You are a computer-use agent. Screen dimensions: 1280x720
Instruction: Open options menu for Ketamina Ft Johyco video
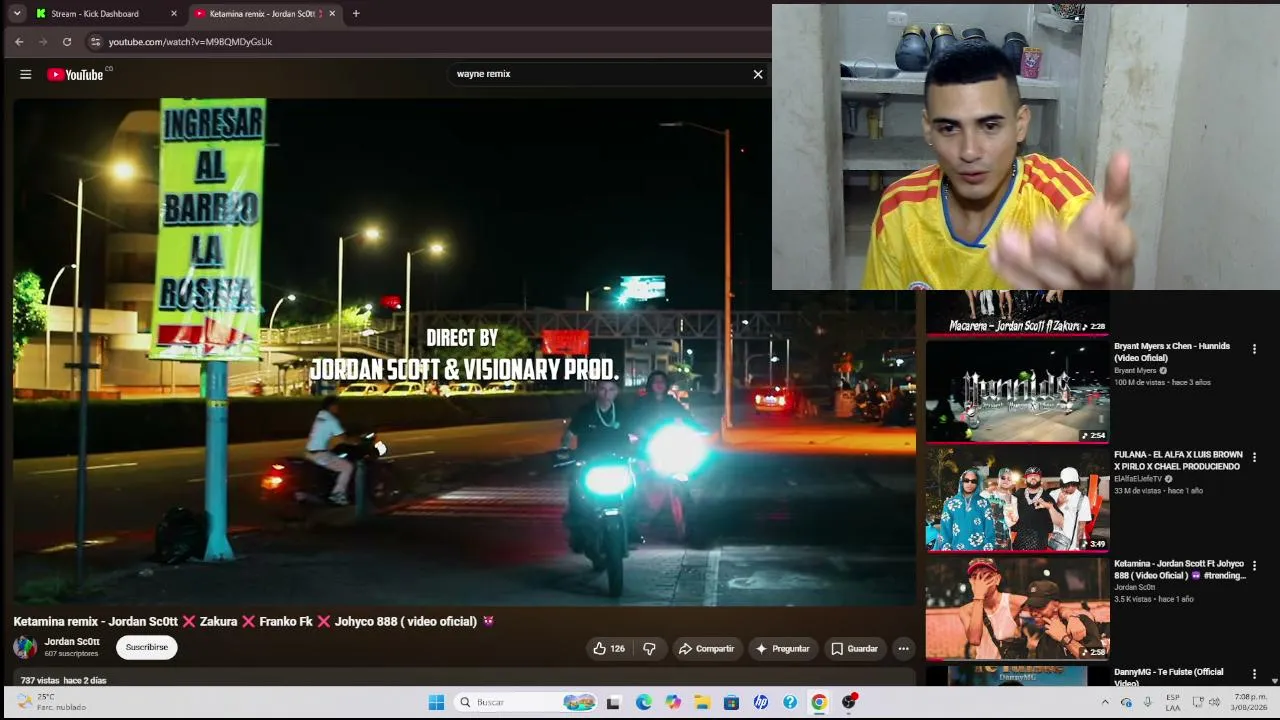(1254, 566)
